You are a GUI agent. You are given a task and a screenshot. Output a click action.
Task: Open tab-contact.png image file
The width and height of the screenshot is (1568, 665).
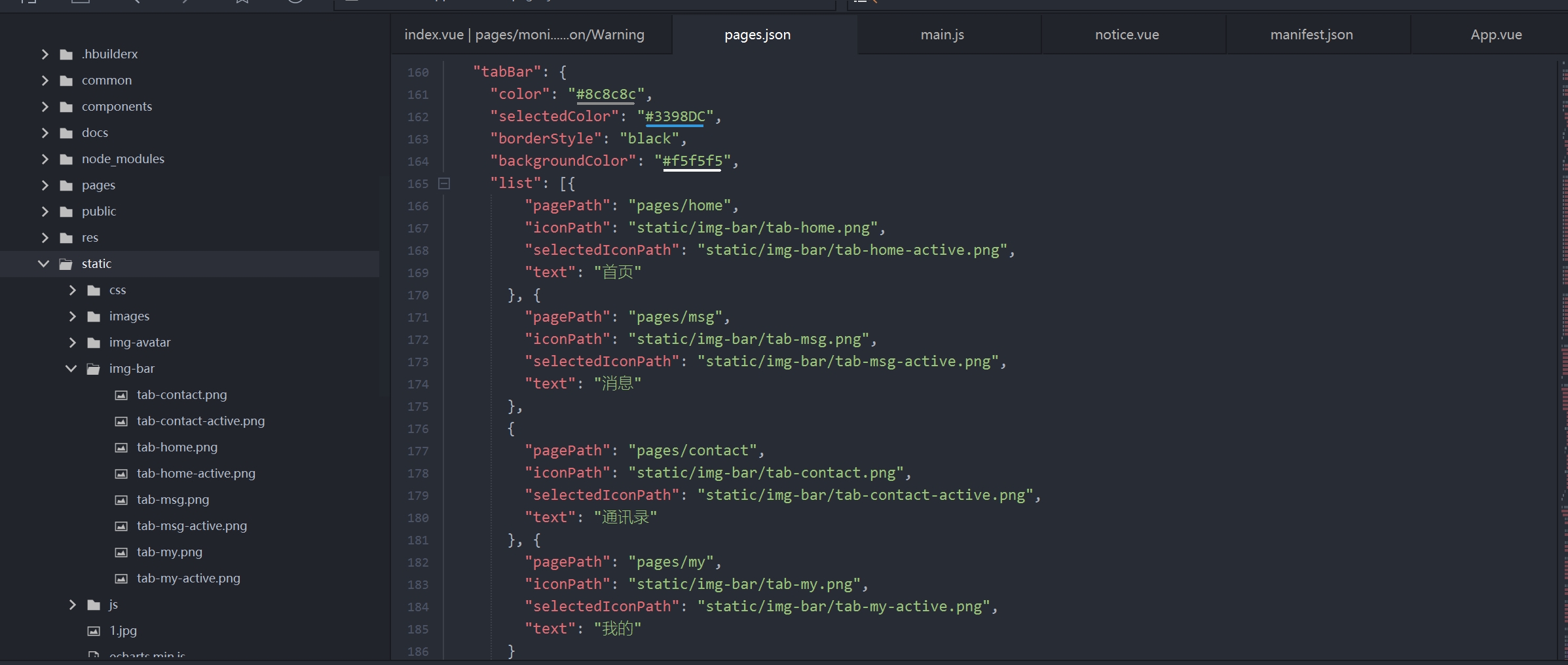click(x=181, y=395)
